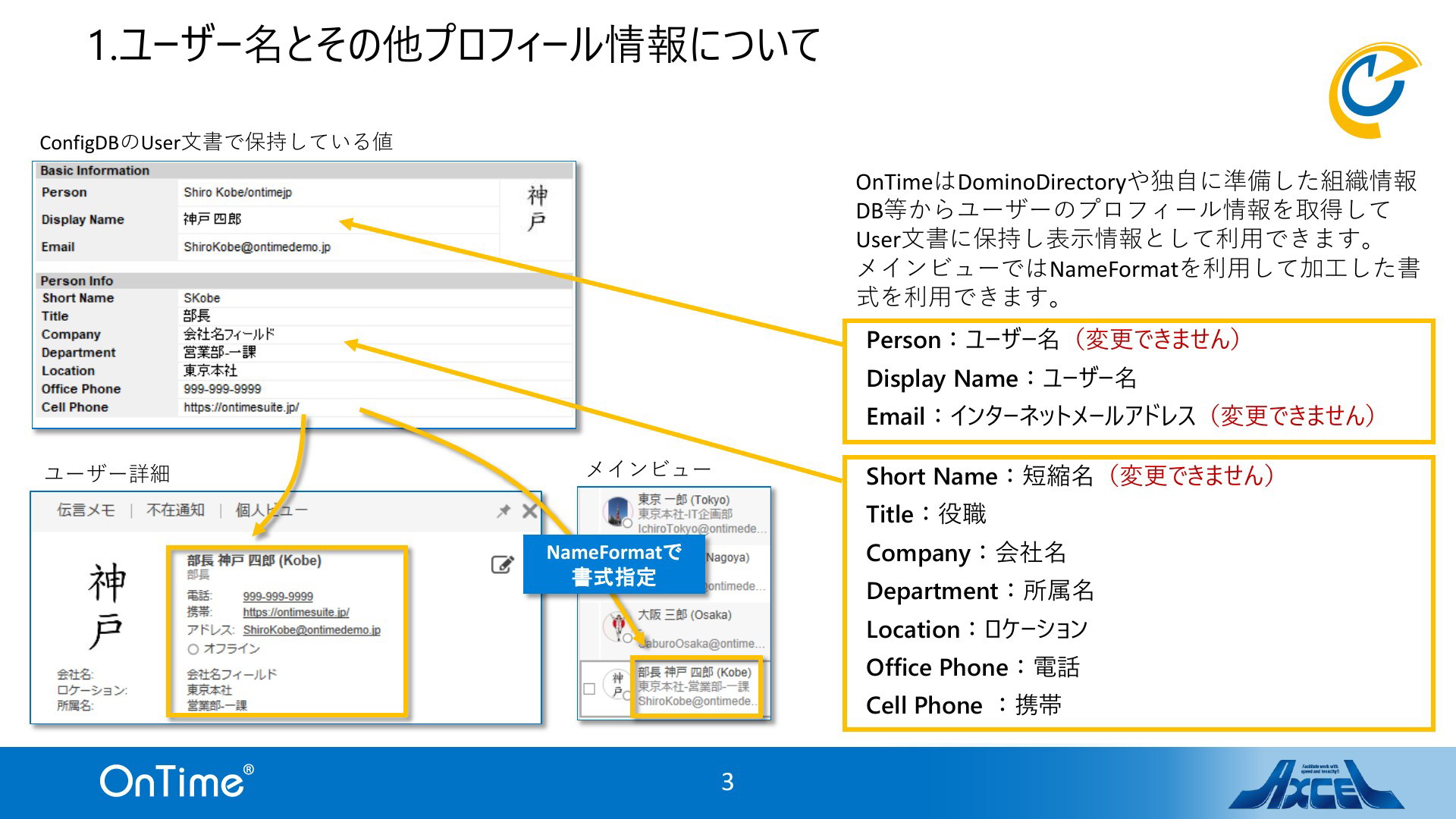The height and width of the screenshot is (819, 1456).
Task: Select 部長 神戸 四郎 (Kobe) in main view
Action: click(695, 673)
